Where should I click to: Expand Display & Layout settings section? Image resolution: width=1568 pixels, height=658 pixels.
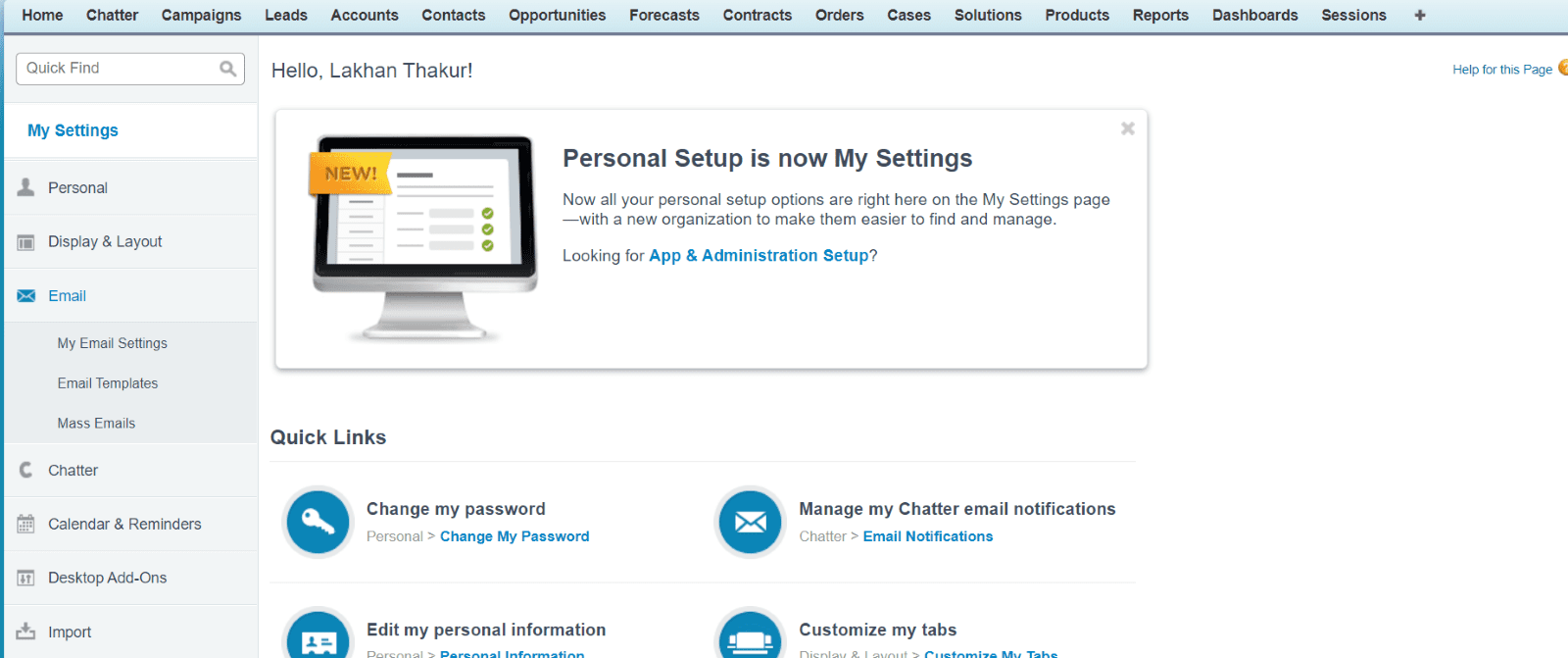click(x=105, y=242)
